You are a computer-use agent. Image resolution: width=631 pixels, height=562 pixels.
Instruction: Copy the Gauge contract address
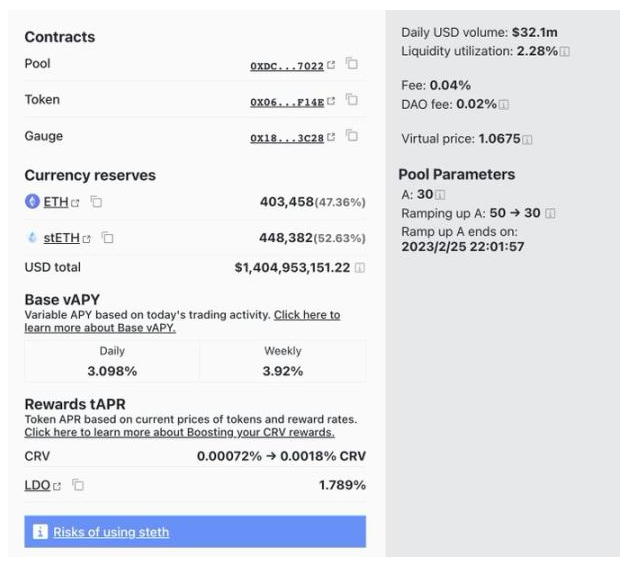pos(352,136)
